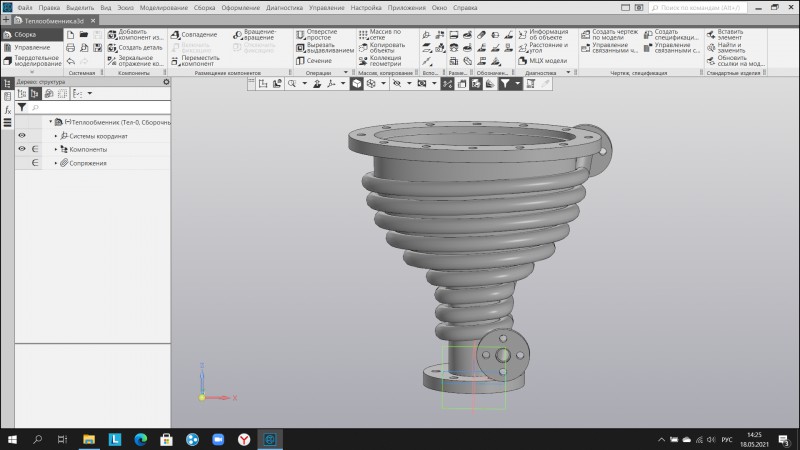Open tree panel settings gear
Screen dimensions: 800x450
(166, 82)
